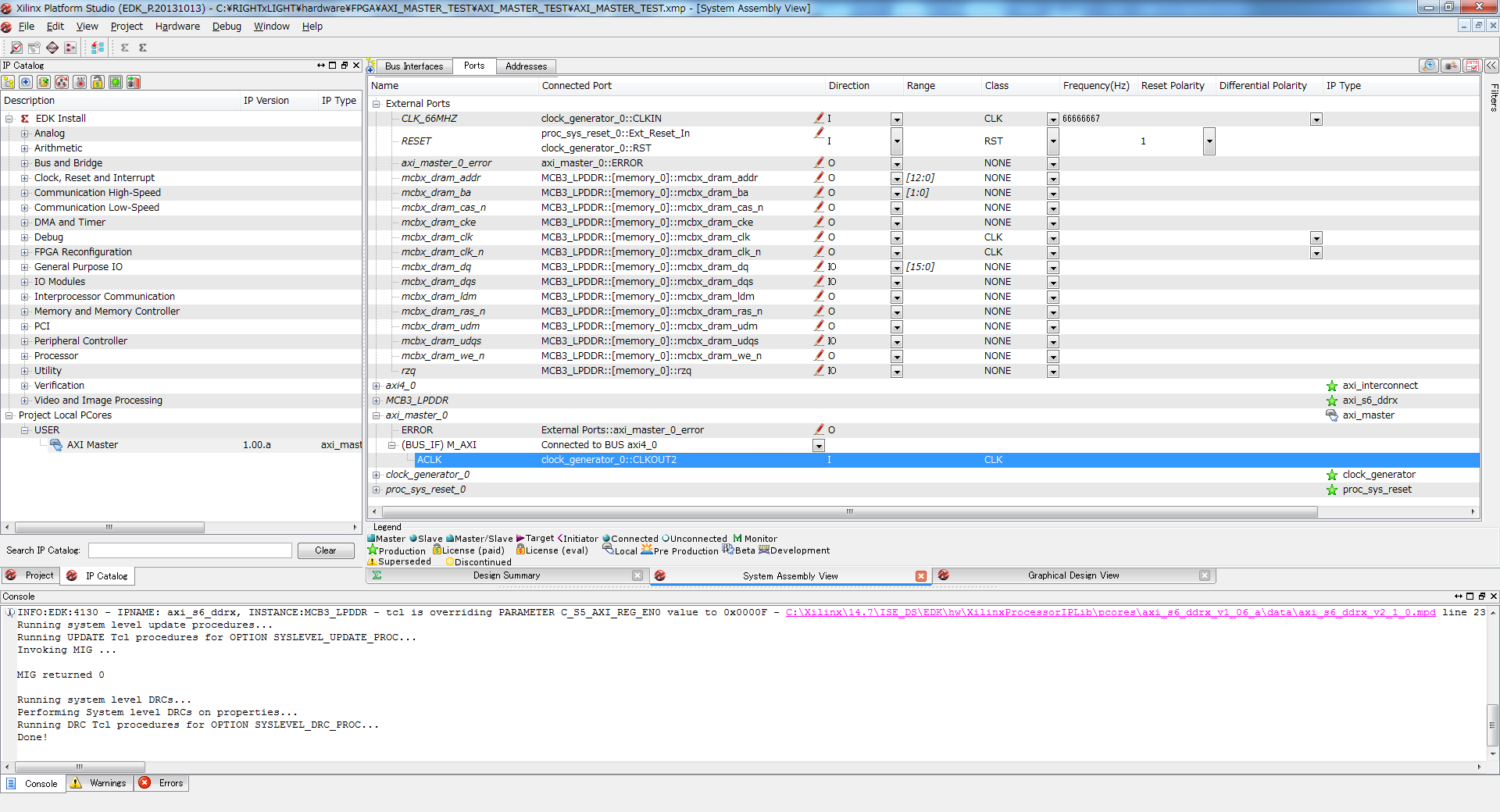Viewport: 1500px width, 812px height.
Task: Click the red diamond SDK export icon
Action: tap(52, 48)
